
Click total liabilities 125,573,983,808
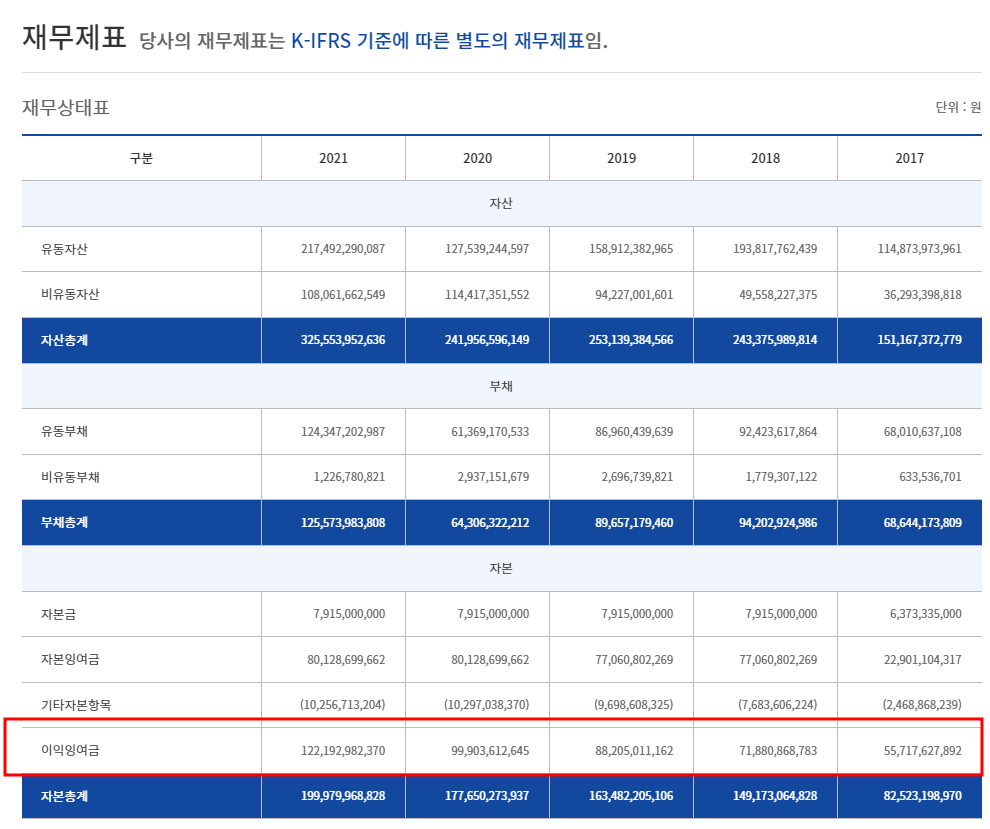[343, 522]
